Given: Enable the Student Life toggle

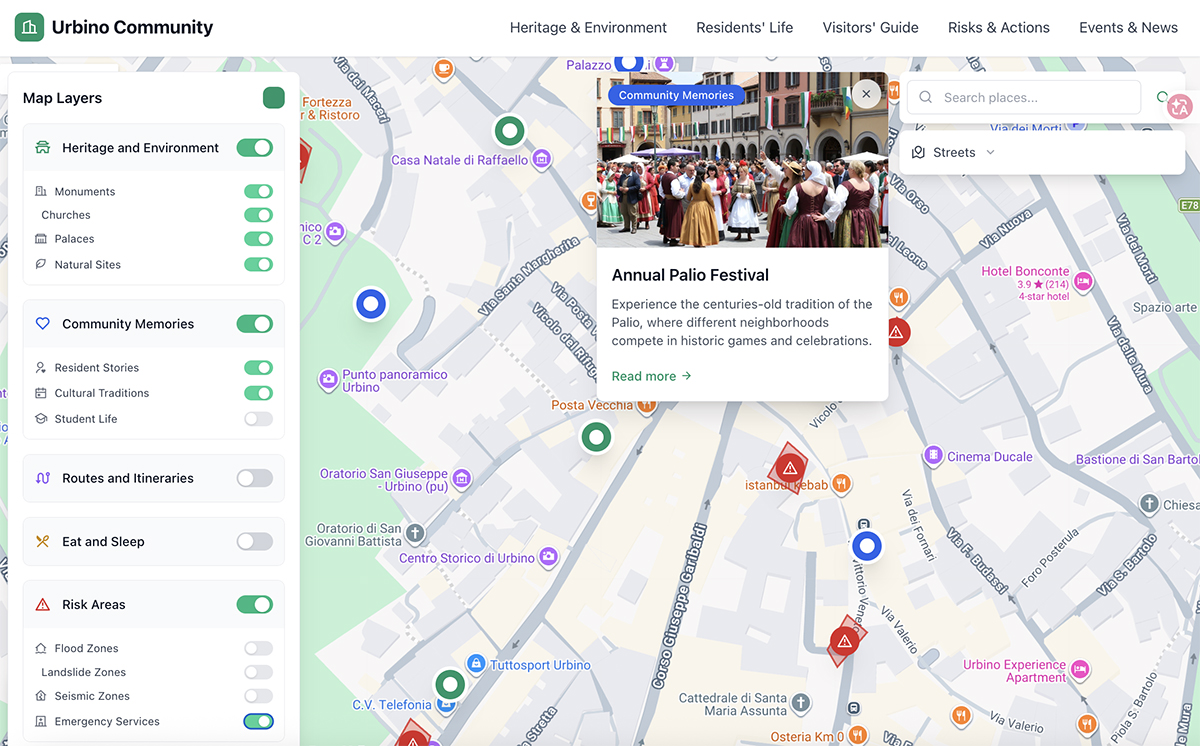Looking at the screenshot, I should click(259, 419).
